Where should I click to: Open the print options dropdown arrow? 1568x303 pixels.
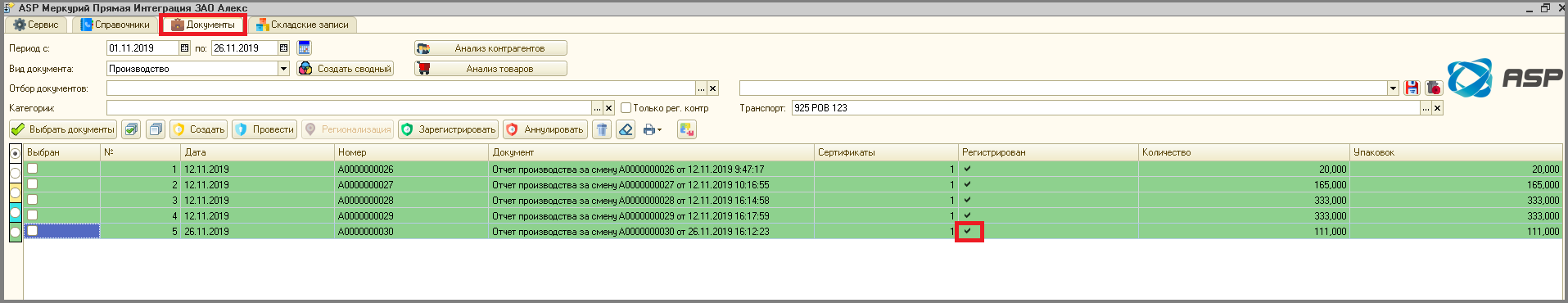click(x=660, y=130)
